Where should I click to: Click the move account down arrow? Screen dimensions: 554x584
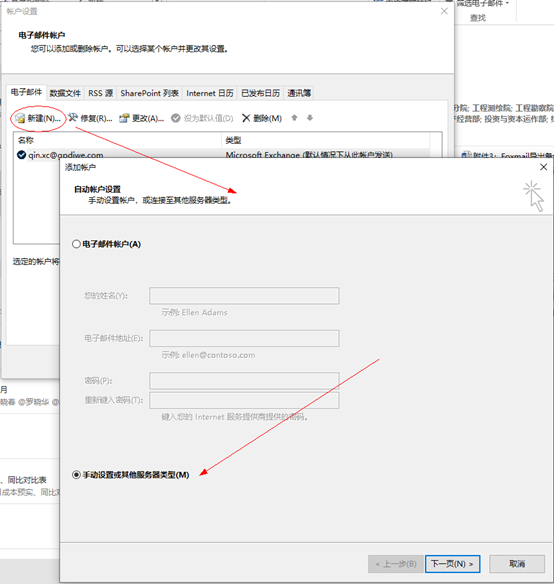[310, 118]
